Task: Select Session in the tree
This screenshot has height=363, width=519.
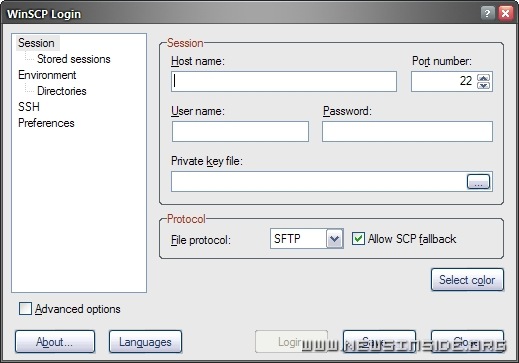Action: [x=36, y=43]
